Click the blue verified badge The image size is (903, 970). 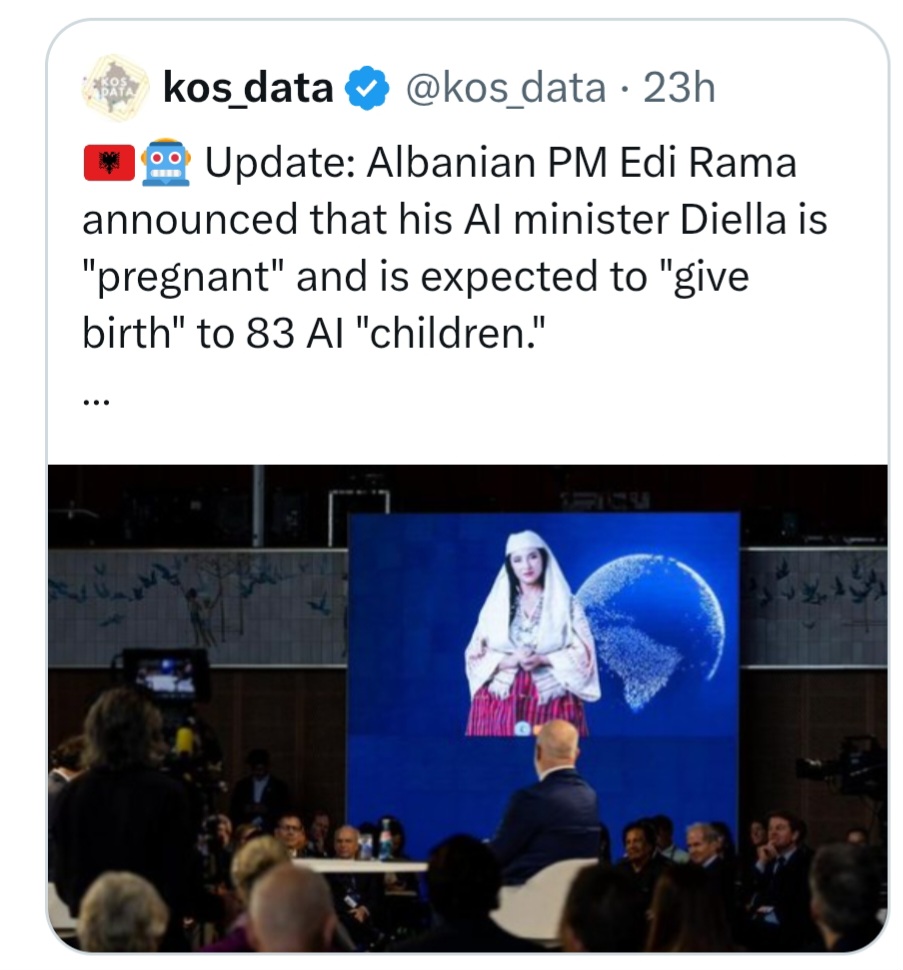click(366, 90)
